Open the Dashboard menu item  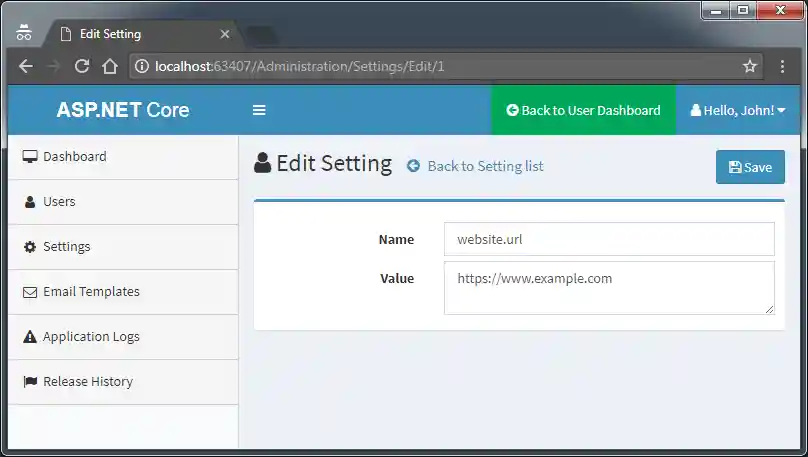tap(123, 157)
